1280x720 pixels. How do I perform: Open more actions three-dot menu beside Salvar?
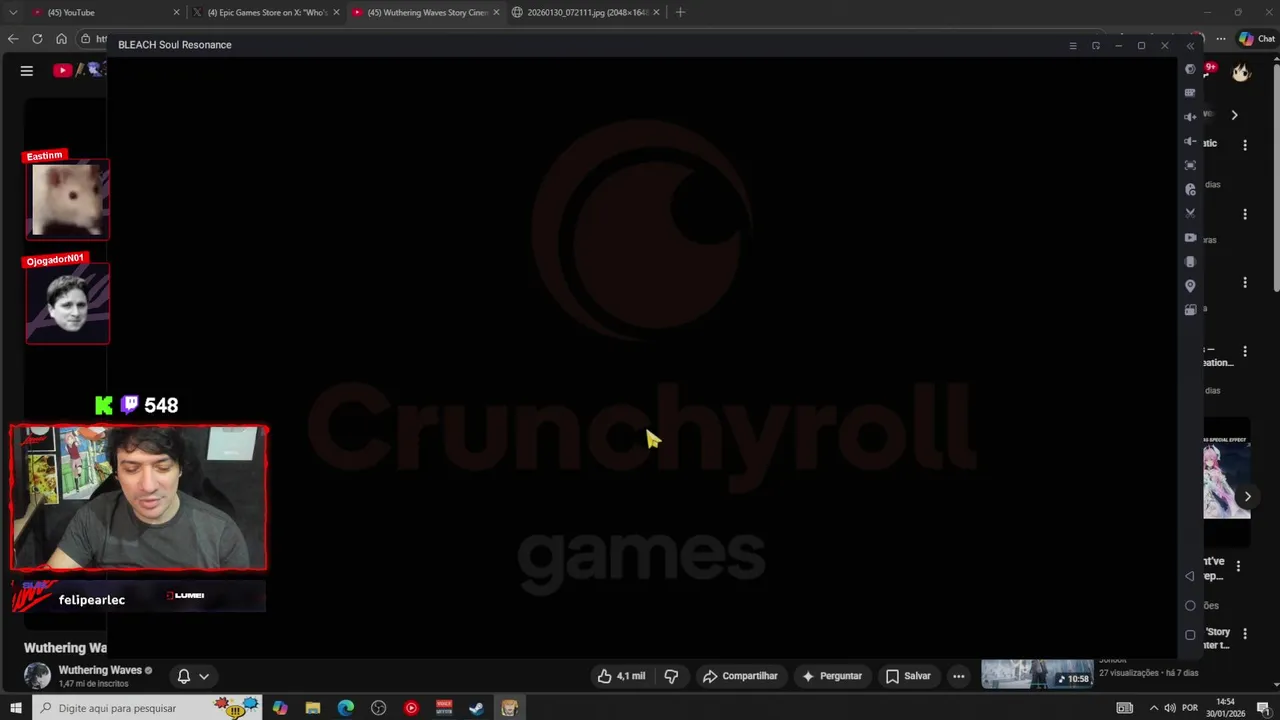click(958, 676)
